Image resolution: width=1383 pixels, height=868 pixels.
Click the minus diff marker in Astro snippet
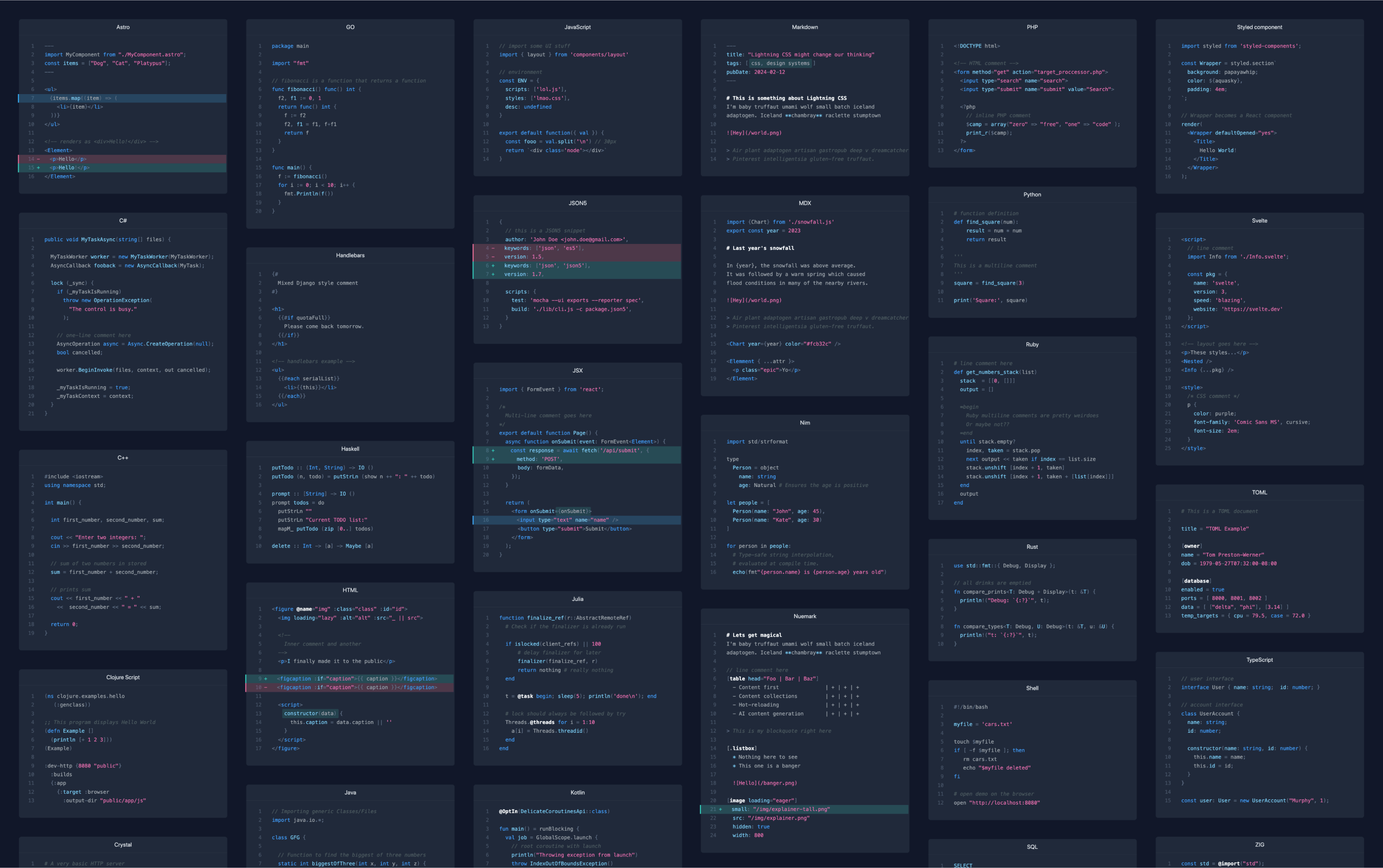tap(38, 159)
